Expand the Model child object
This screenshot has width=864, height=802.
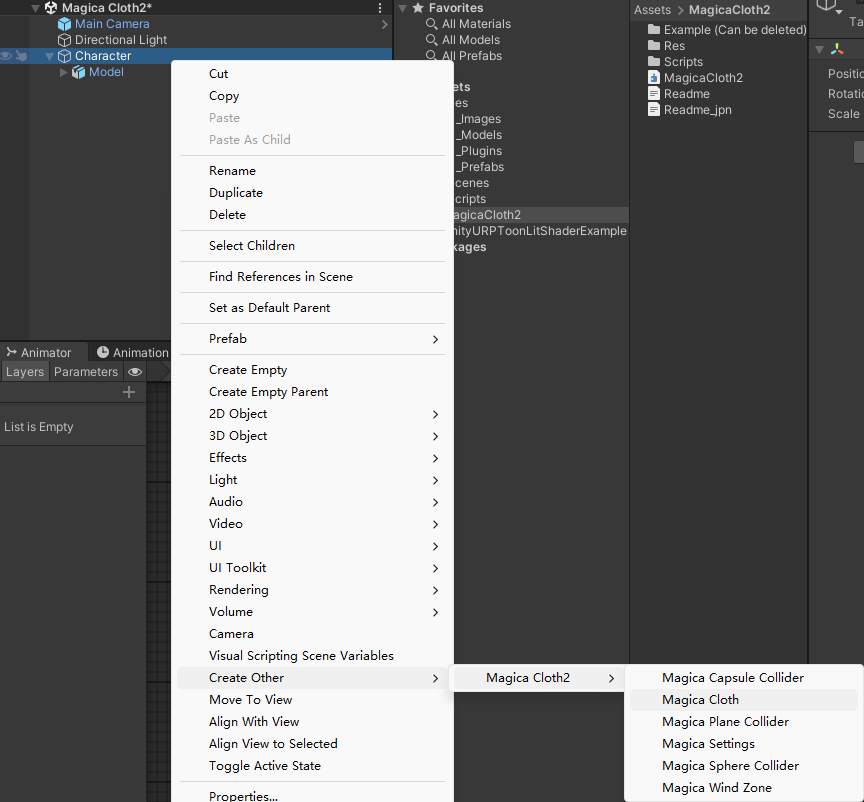[x=63, y=72]
